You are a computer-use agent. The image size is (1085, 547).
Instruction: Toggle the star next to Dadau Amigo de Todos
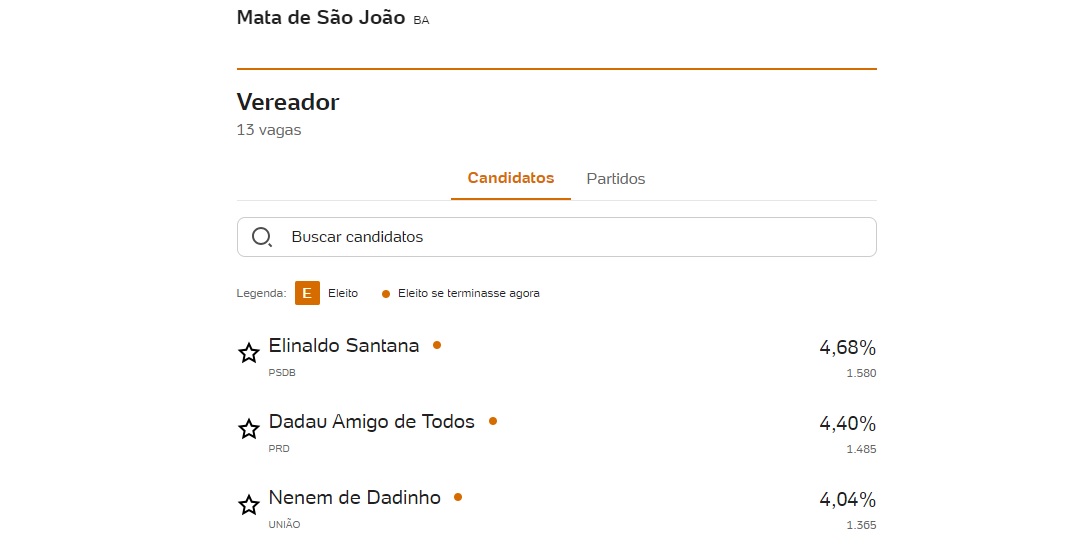pos(248,429)
